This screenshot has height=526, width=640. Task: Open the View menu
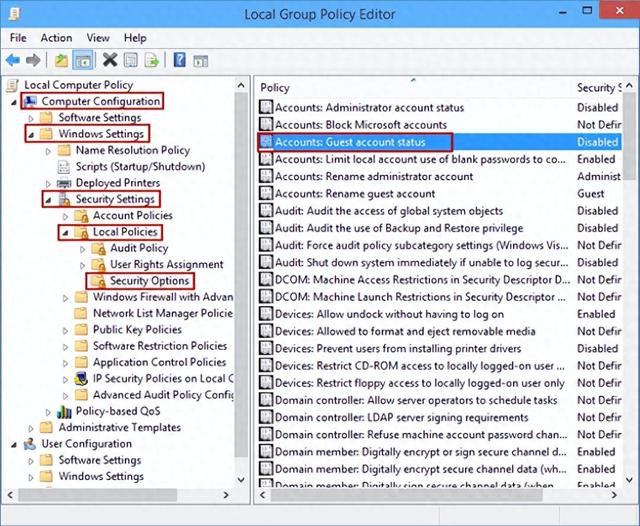(98, 38)
